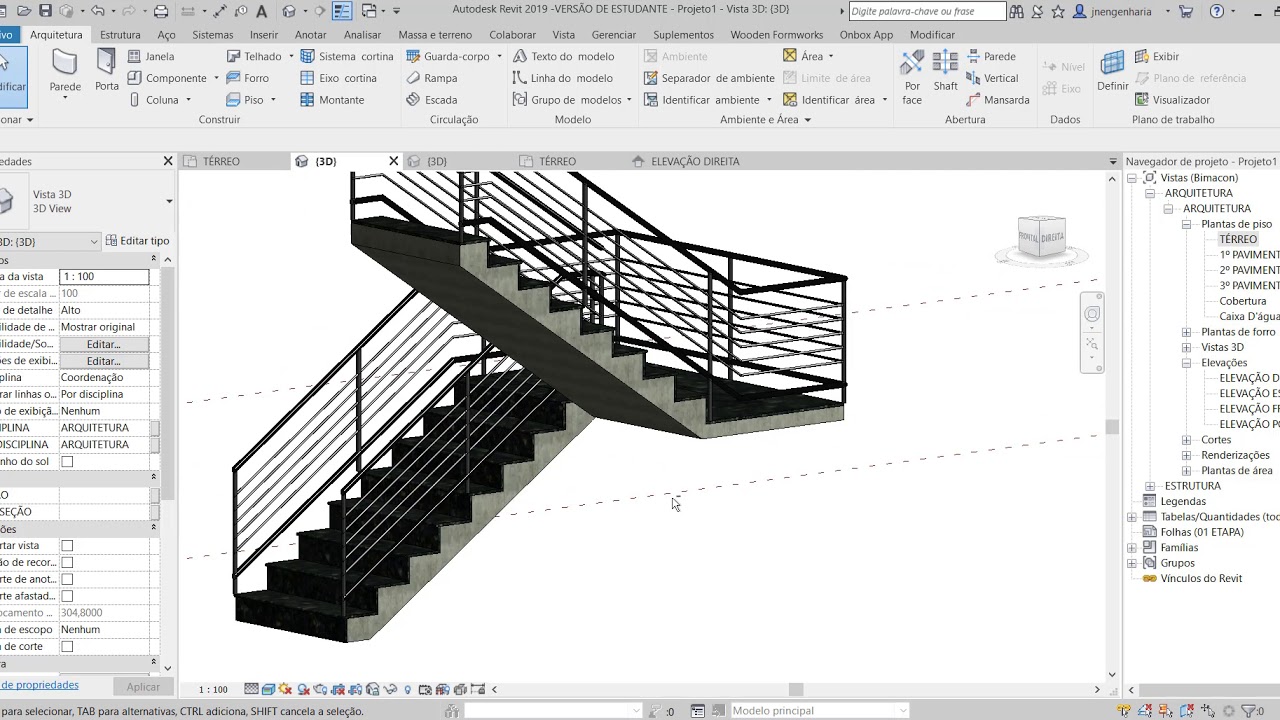The width and height of the screenshot is (1280, 720).
Task: Click the Shaft opening tool
Action: pos(946,71)
